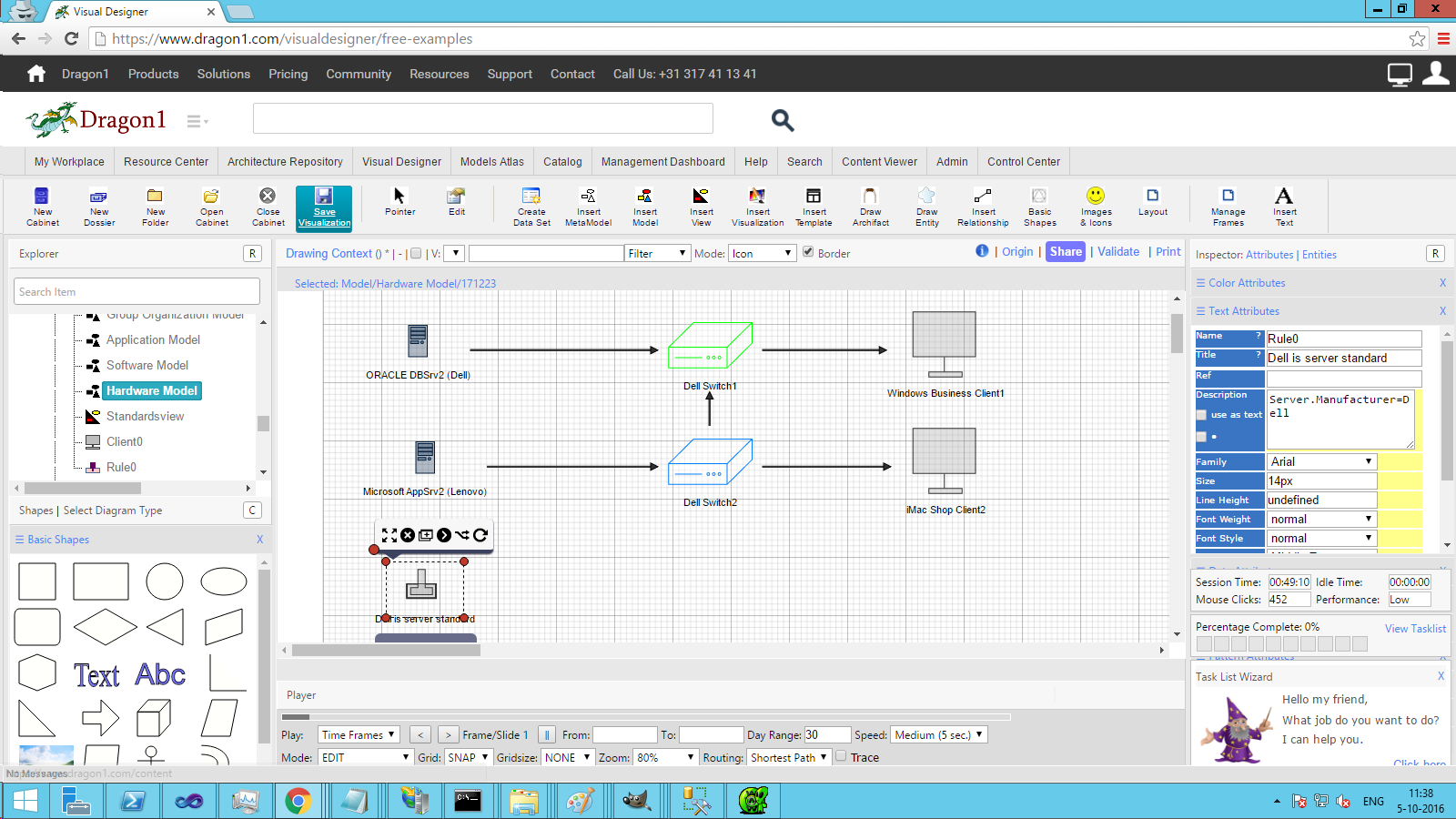The image size is (1456, 819).
Task: Open the Font Family Arial dropdown
Action: point(1321,461)
